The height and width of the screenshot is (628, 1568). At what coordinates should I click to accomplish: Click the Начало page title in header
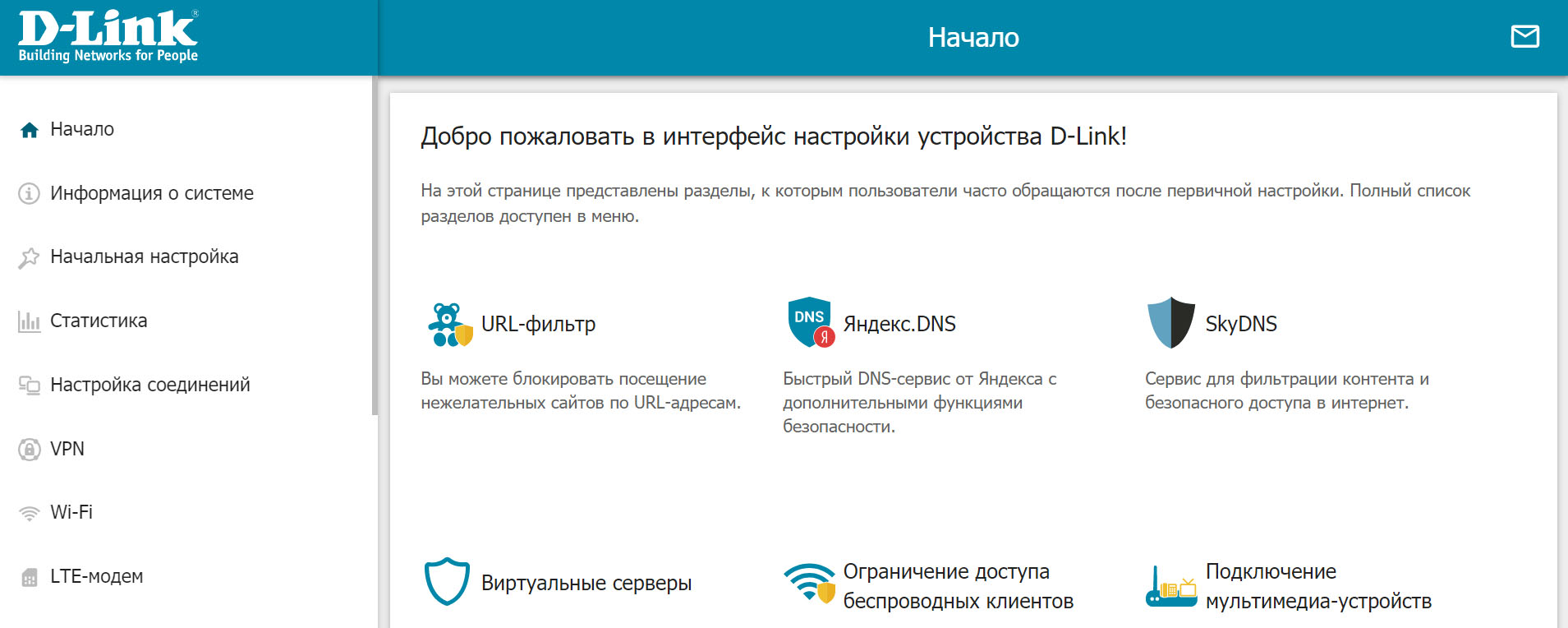(973, 37)
